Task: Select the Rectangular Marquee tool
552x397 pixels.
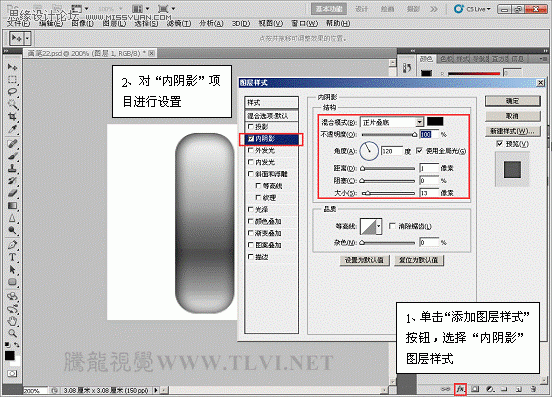Action: pyautogui.click(x=12, y=80)
